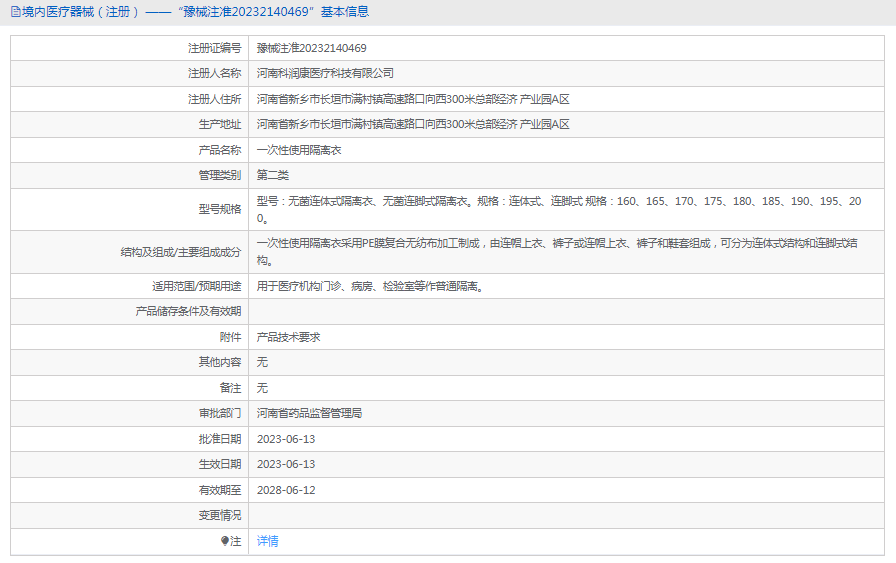The width and height of the screenshot is (896, 563).
Task: Click the 型号规格 label
Action: click(x=220, y=209)
